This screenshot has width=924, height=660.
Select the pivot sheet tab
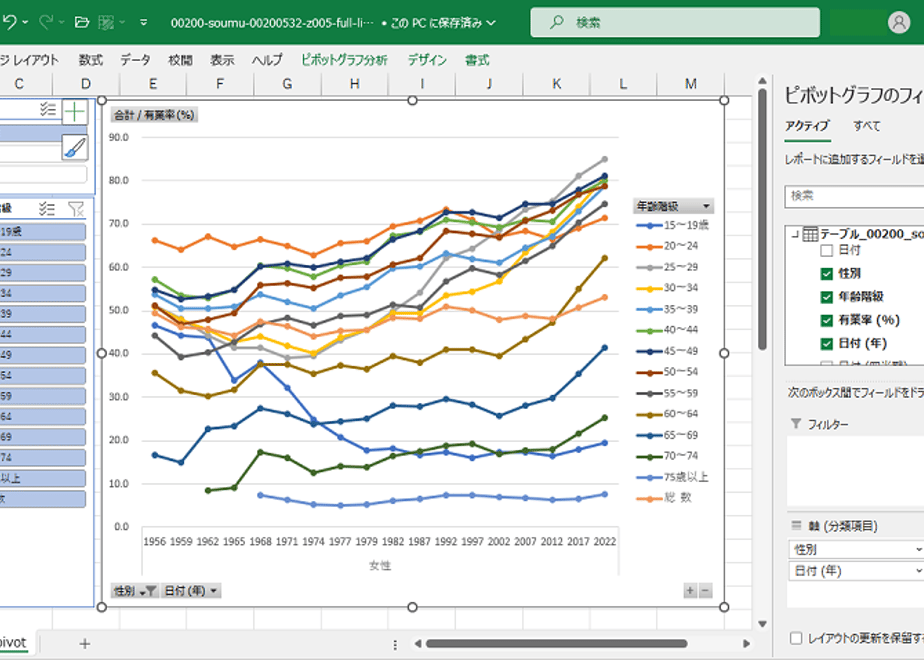(x=14, y=642)
